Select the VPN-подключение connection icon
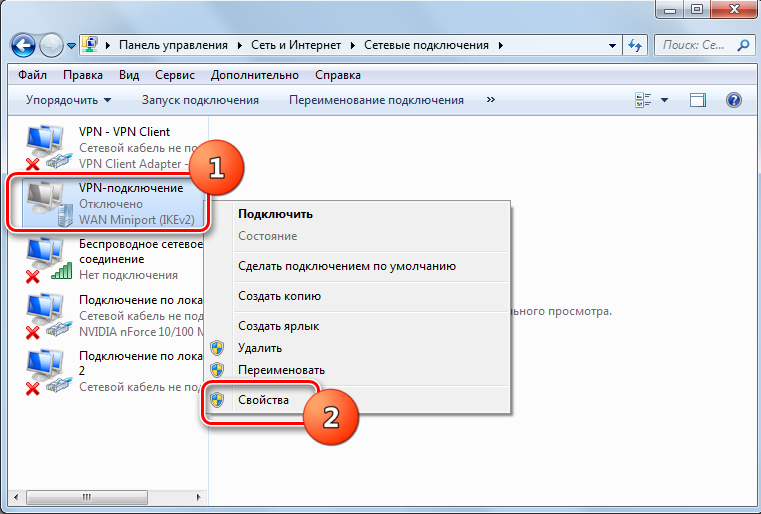 pyautogui.click(x=49, y=203)
